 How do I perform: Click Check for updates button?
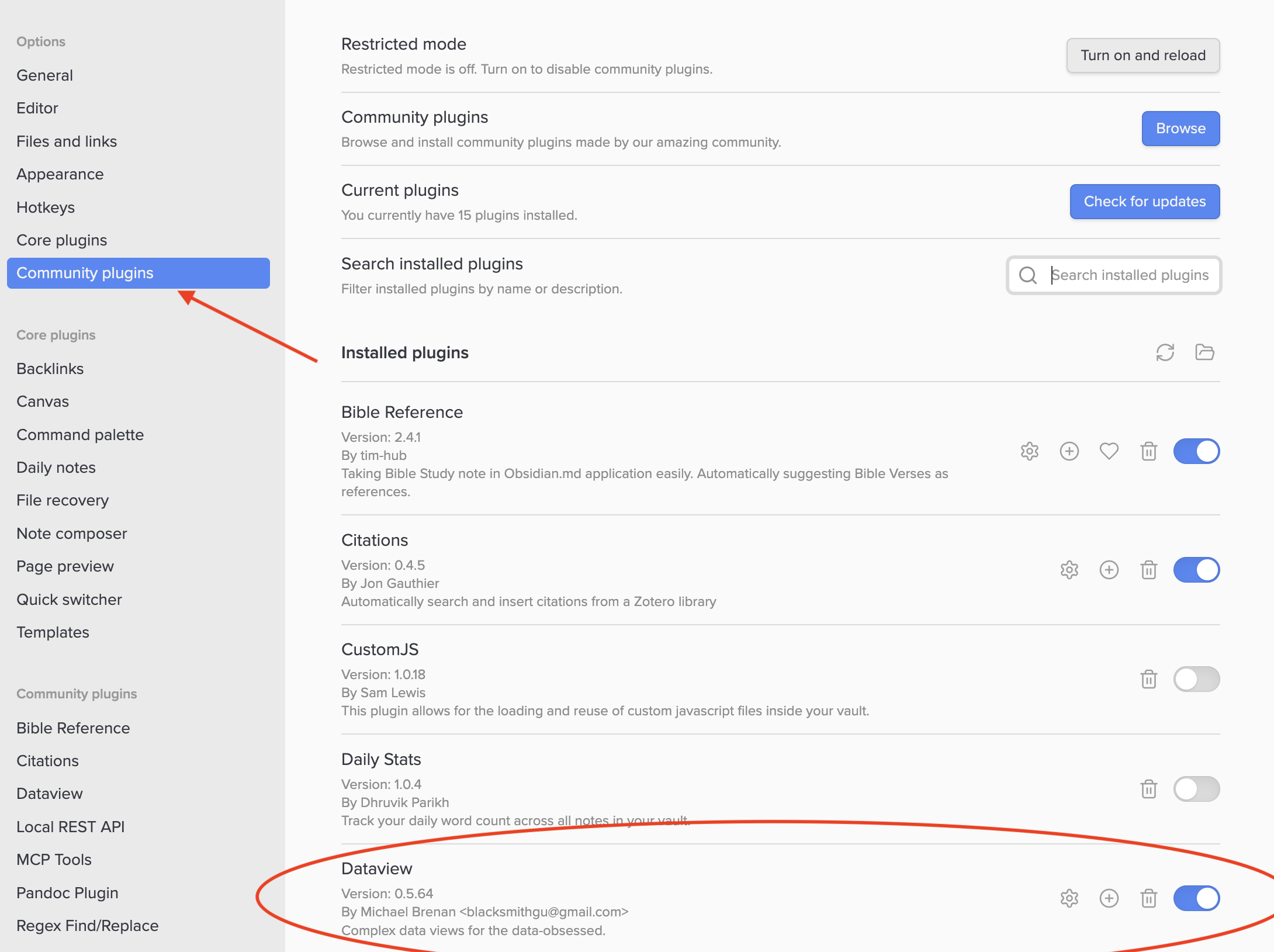click(1144, 202)
